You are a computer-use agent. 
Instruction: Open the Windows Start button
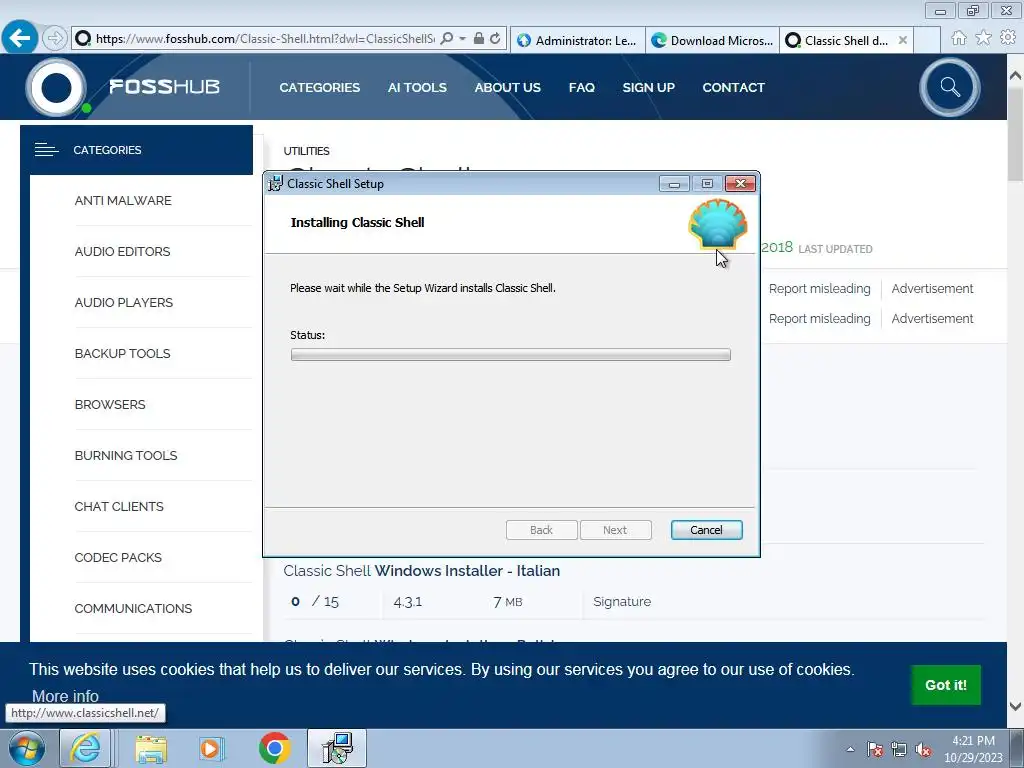point(26,748)
